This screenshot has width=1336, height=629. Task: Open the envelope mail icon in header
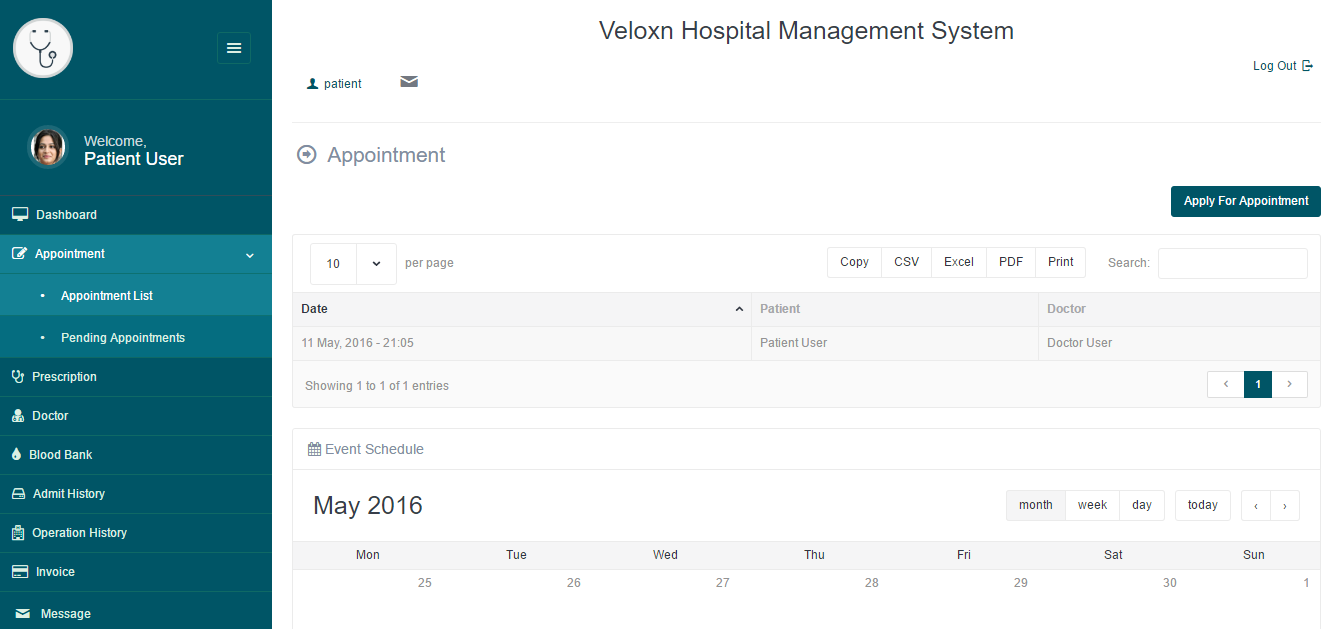click(x=409, y=82)
